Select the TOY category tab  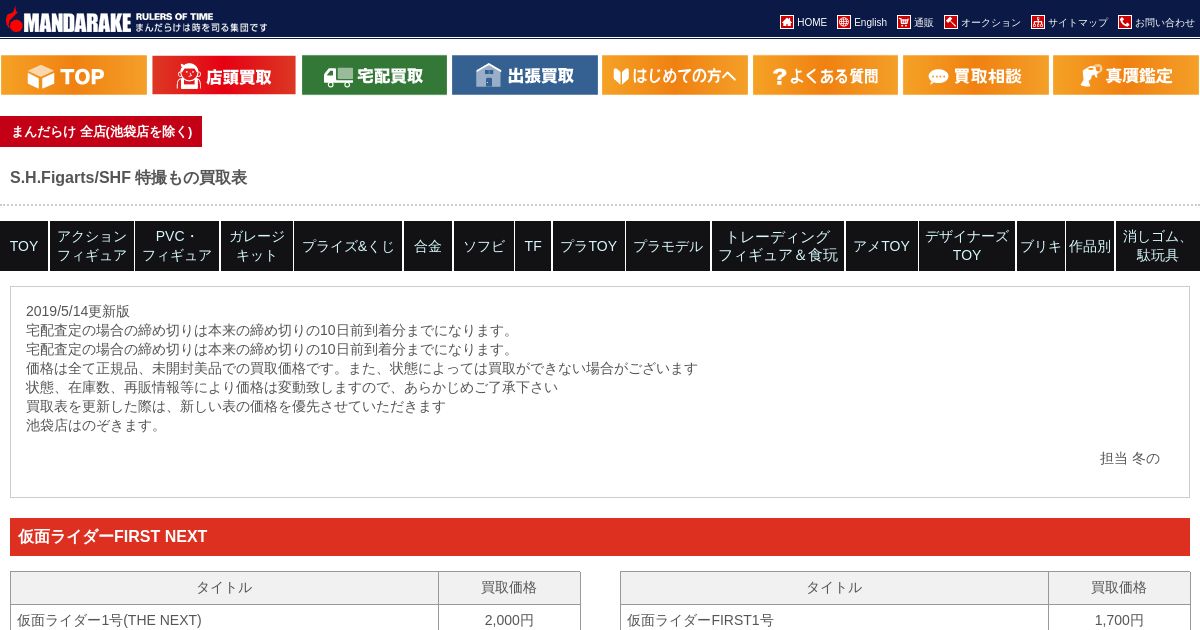(x=24, y=246)
